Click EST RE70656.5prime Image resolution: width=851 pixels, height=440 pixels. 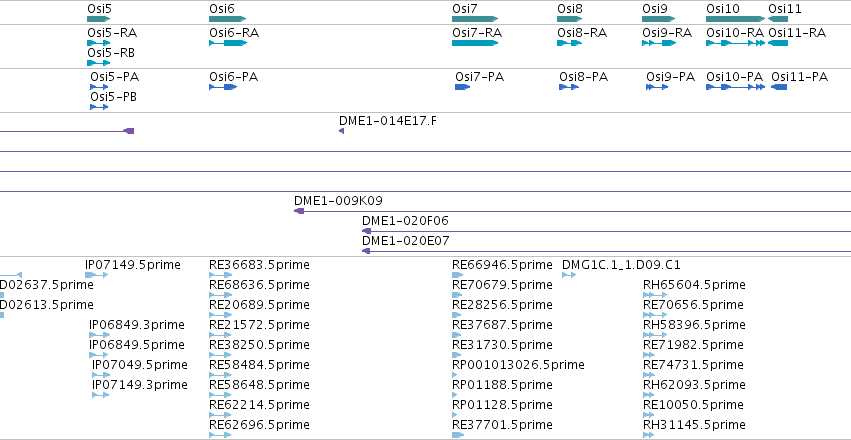(x=655, y=315)
